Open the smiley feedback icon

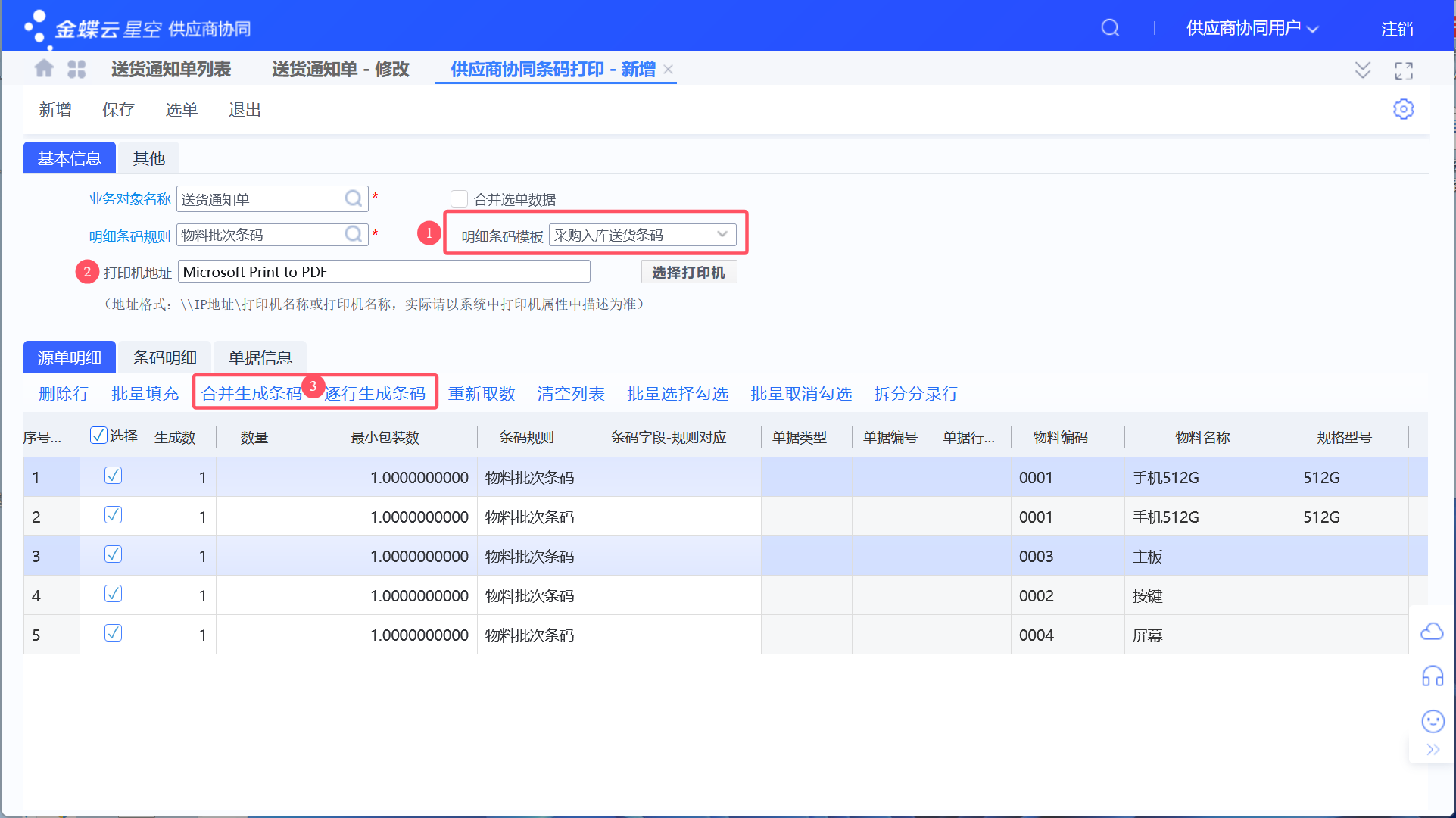1433,721
